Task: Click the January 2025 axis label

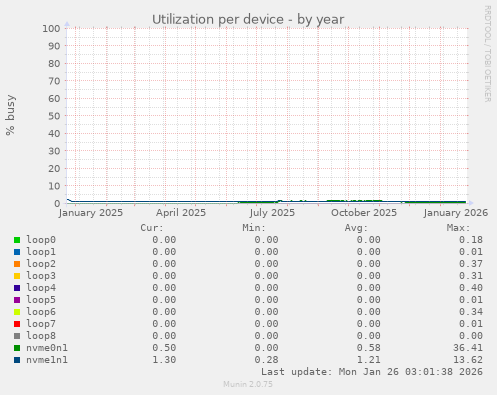Action: (91, 213)
